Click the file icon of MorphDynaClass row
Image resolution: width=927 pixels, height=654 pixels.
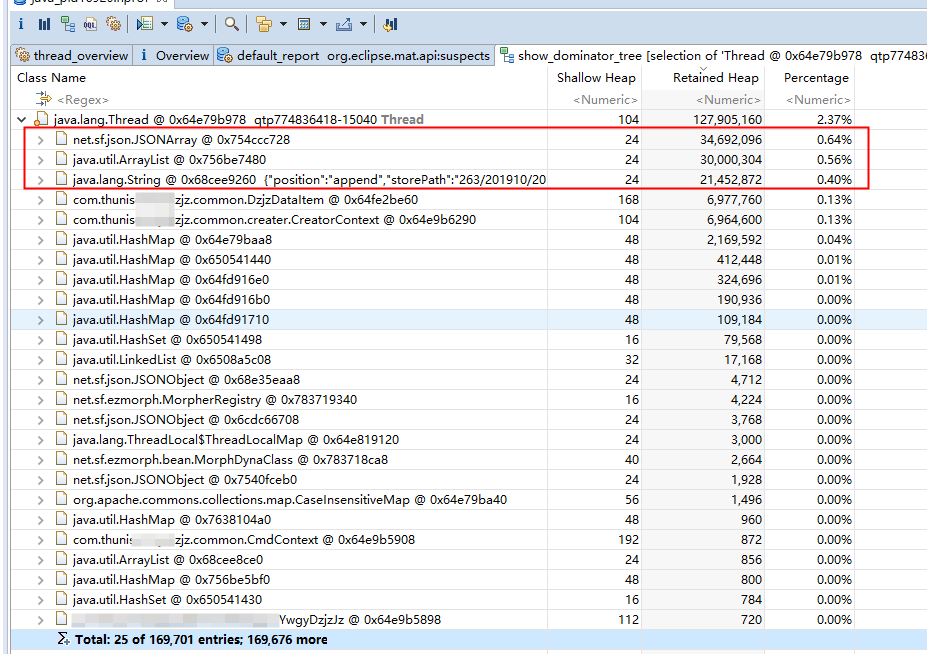pyautogui.click(x=61, y=459)
